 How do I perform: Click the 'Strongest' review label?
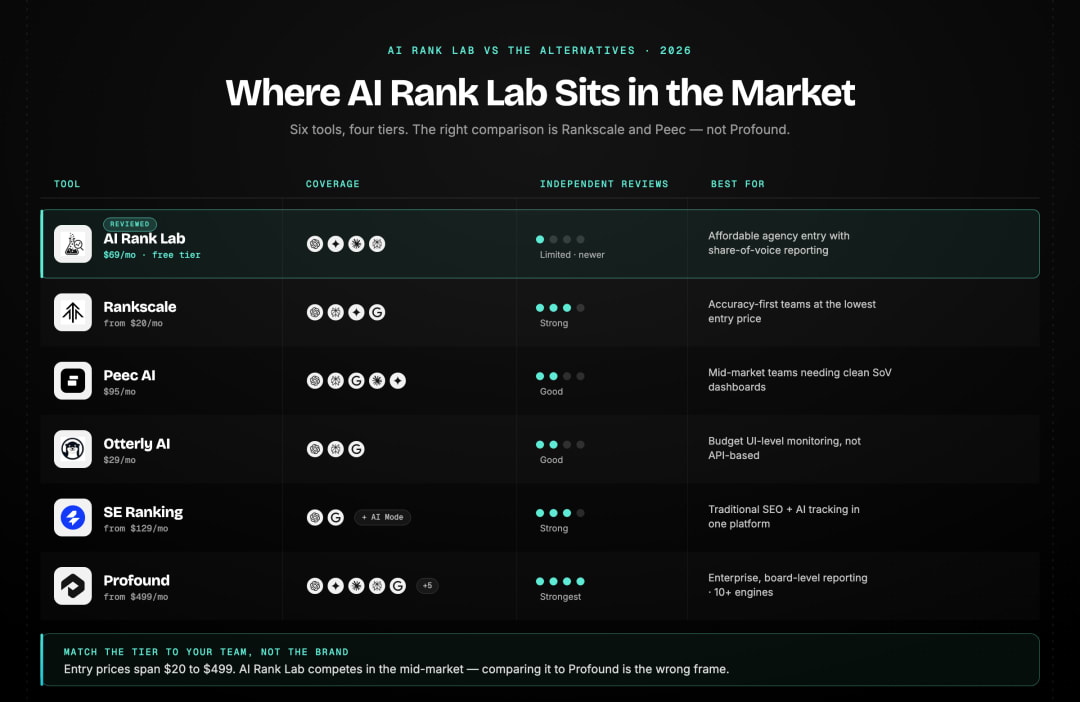click(561, 597)
